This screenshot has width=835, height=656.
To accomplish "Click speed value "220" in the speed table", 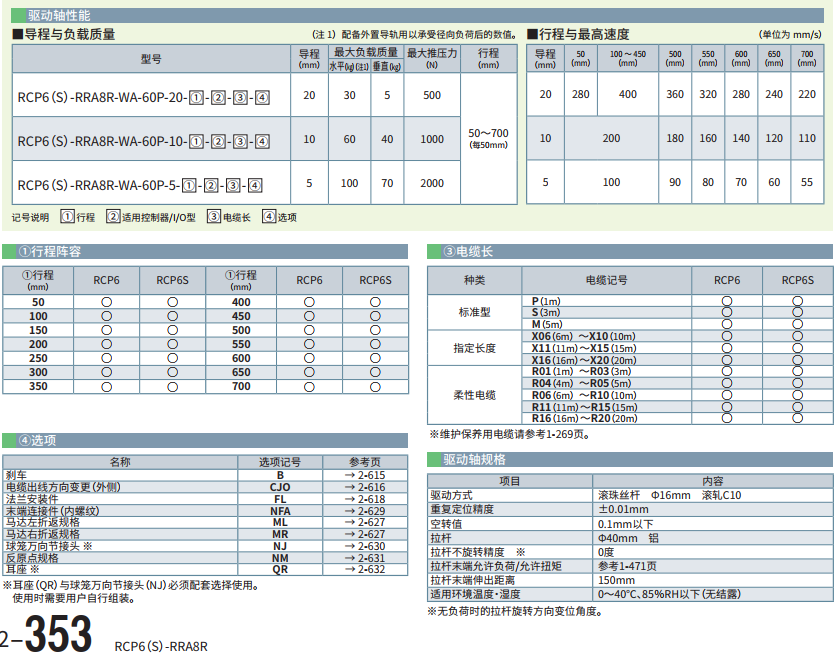I will [807, 94].
